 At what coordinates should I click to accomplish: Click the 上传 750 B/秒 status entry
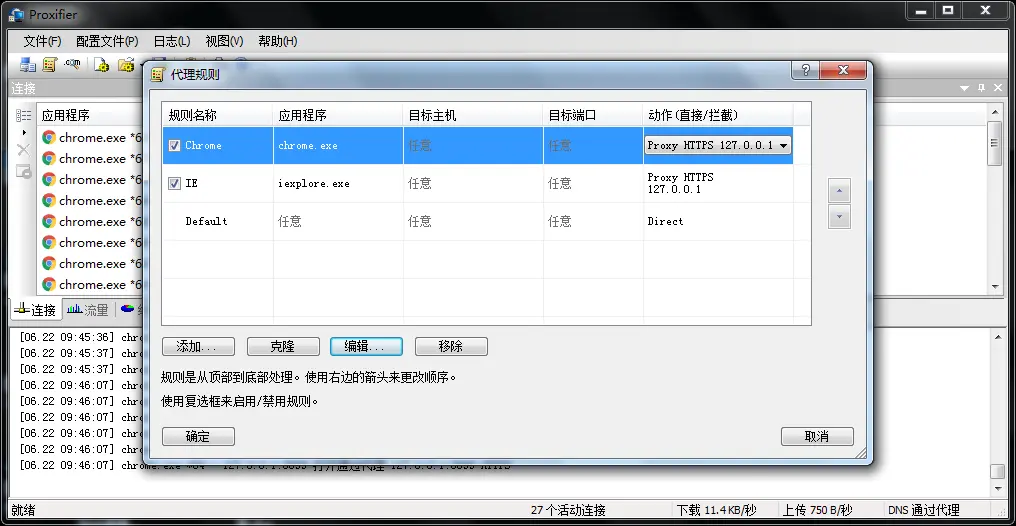[818, 510]
